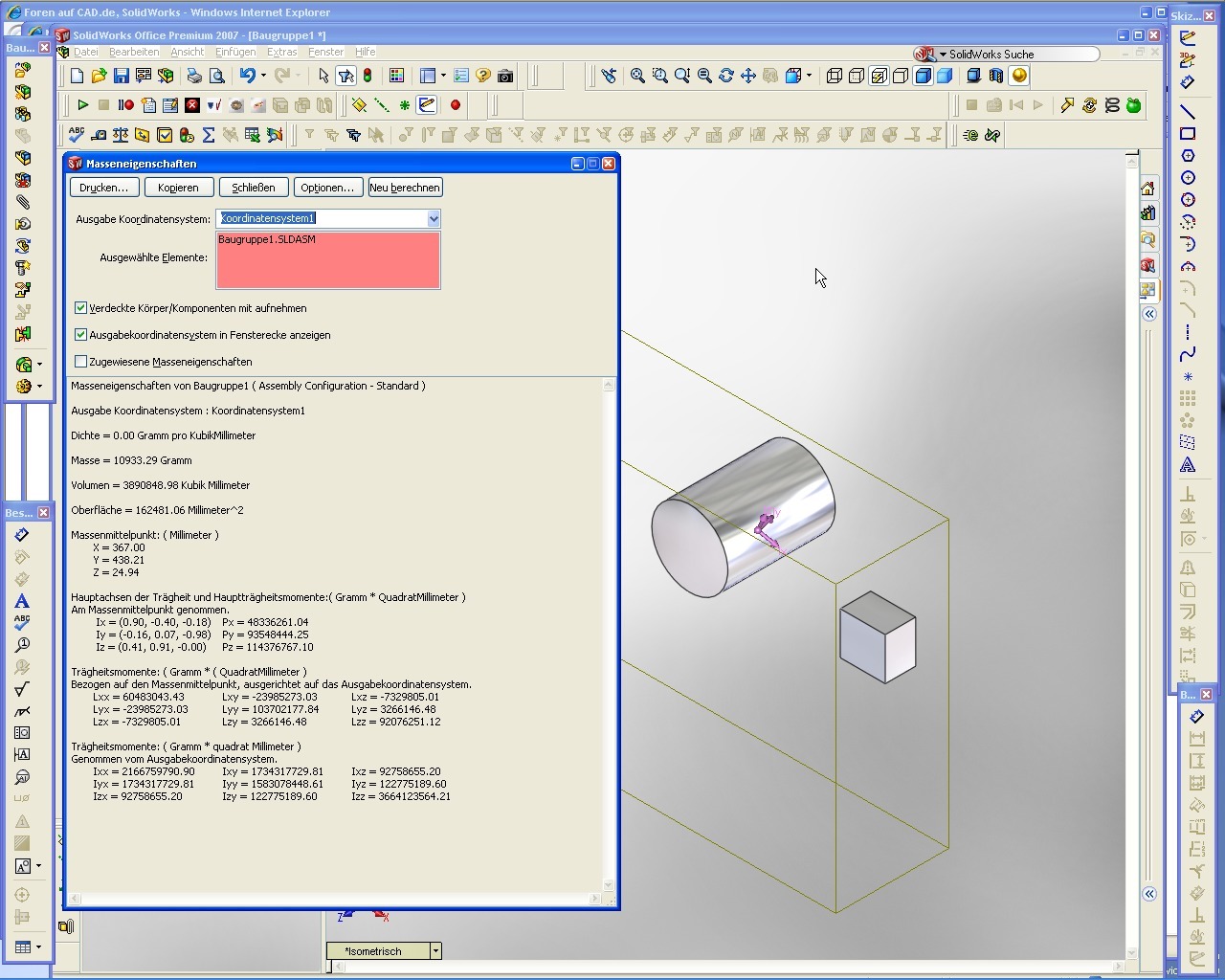Click the green apple icon
1225x980 pixels.
pos(1134,105)
